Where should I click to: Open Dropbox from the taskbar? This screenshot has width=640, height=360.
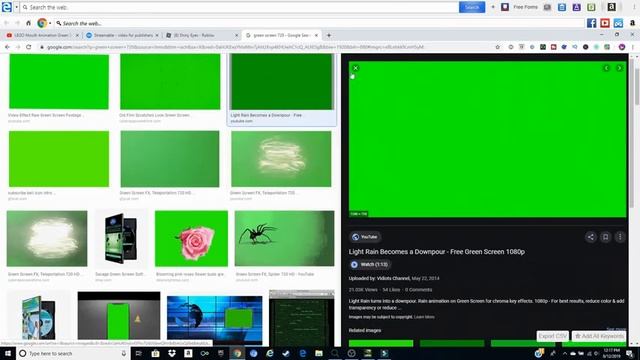tap(171, 353)
